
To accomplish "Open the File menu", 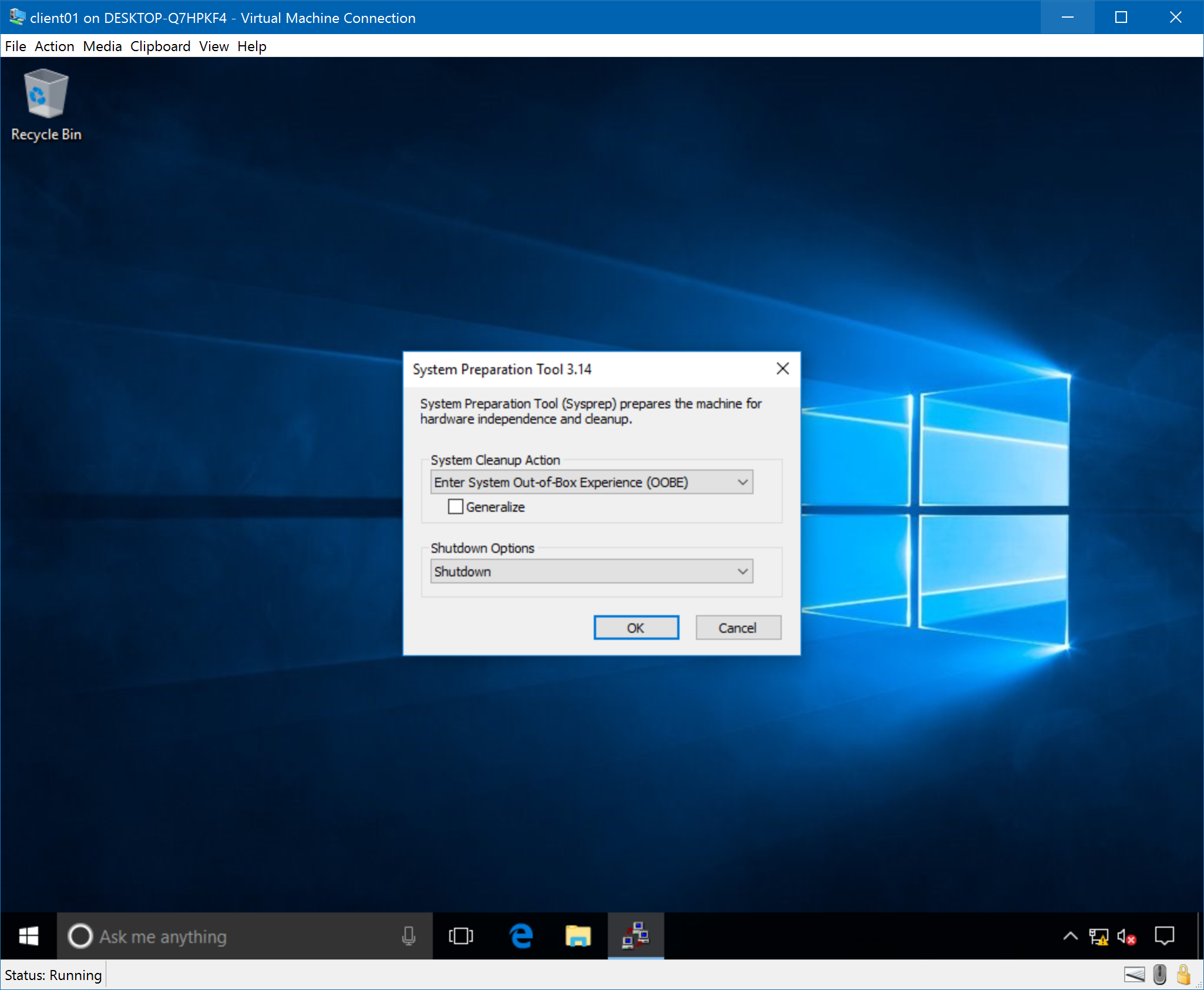I will [16, 46].
